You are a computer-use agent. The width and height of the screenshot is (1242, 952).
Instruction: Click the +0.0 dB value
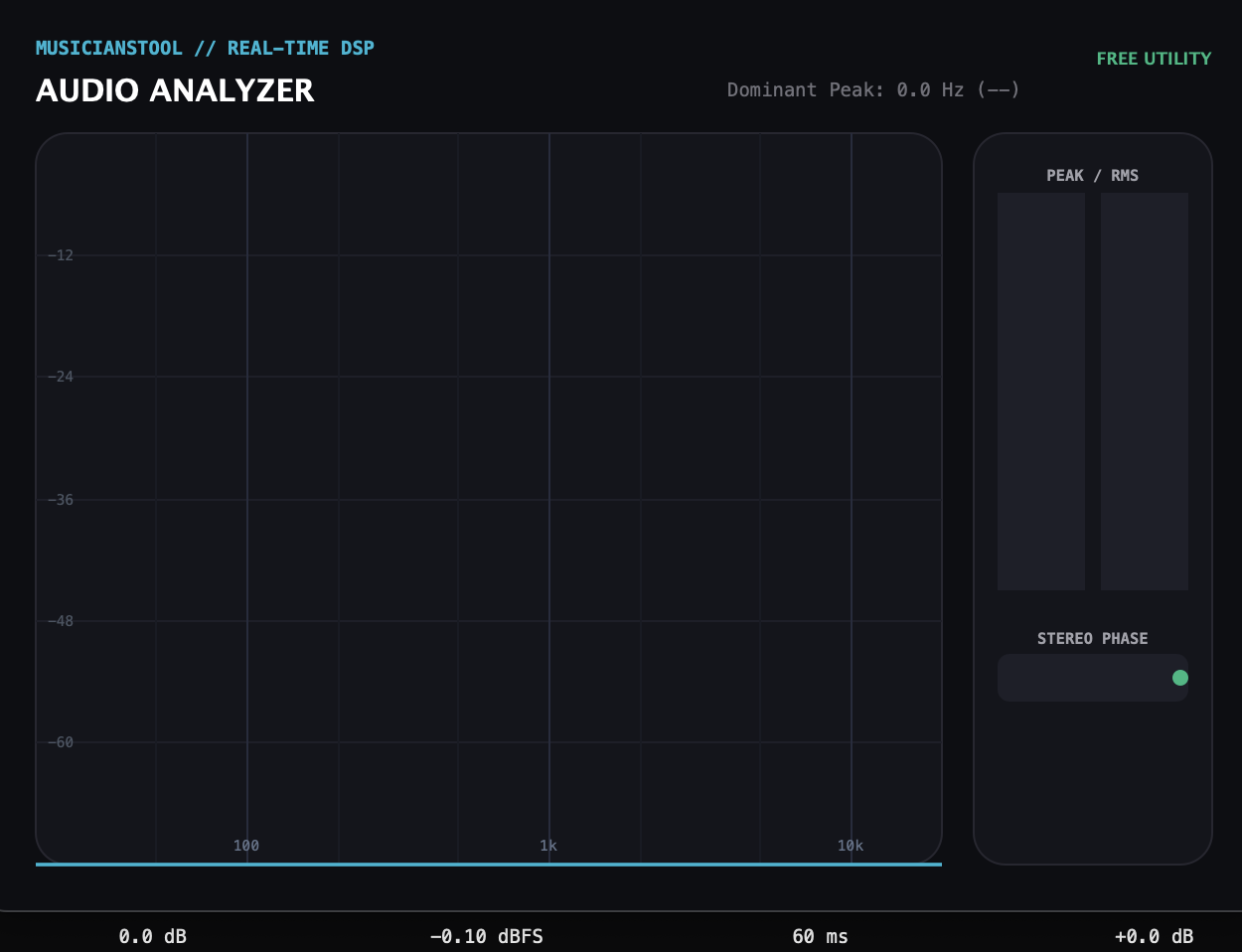click(x=1154, y=936)
